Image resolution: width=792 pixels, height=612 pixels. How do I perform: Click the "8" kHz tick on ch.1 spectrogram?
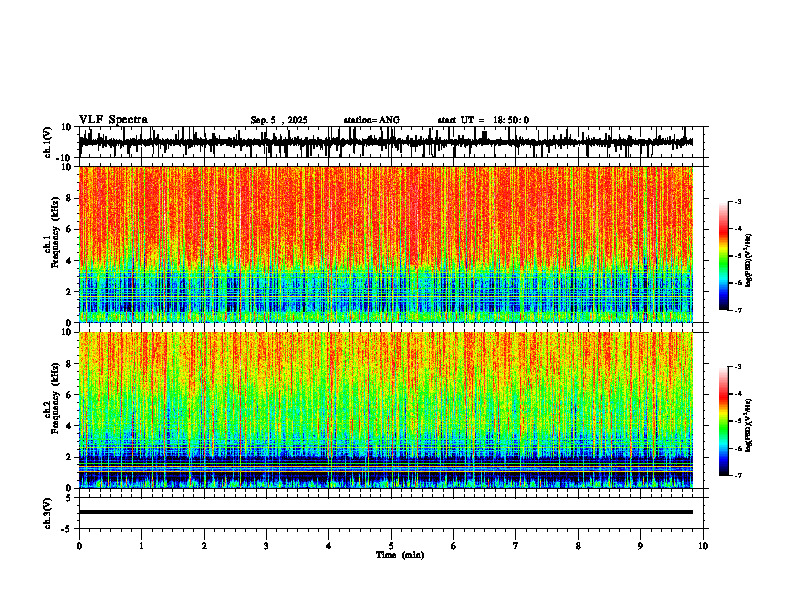click(x=70, y=198)
